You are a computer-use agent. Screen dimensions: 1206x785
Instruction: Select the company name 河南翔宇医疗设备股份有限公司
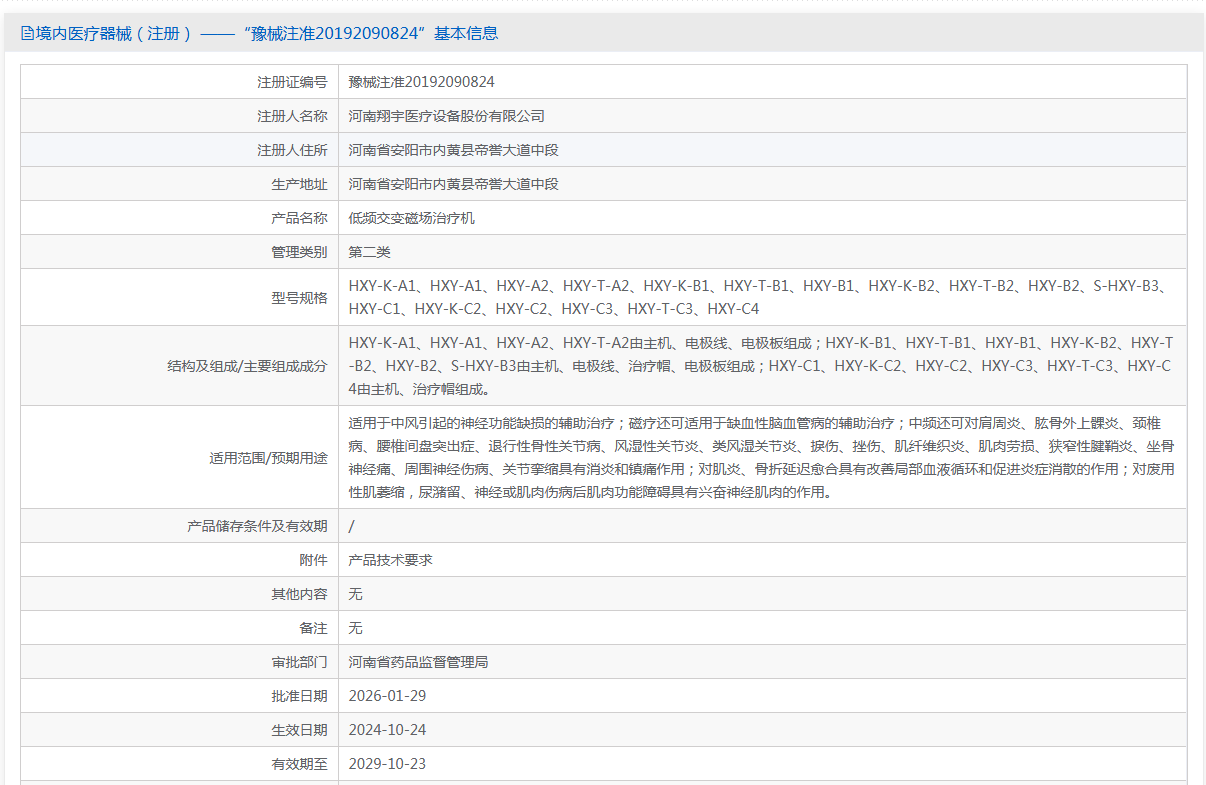tap(446, 116)
